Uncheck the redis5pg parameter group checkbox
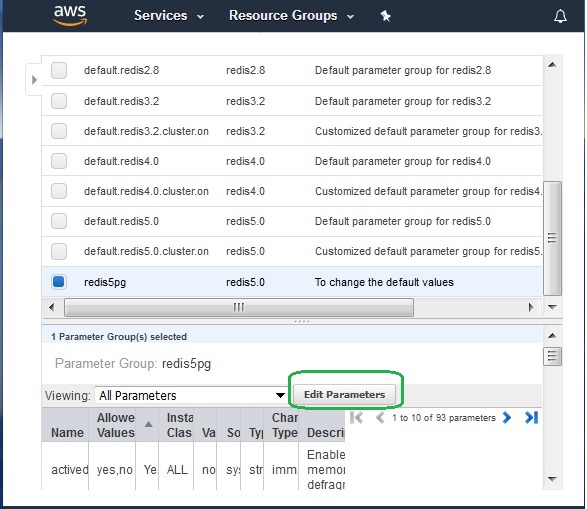This screenshot has height=509, width=587. tap(59, 281)
